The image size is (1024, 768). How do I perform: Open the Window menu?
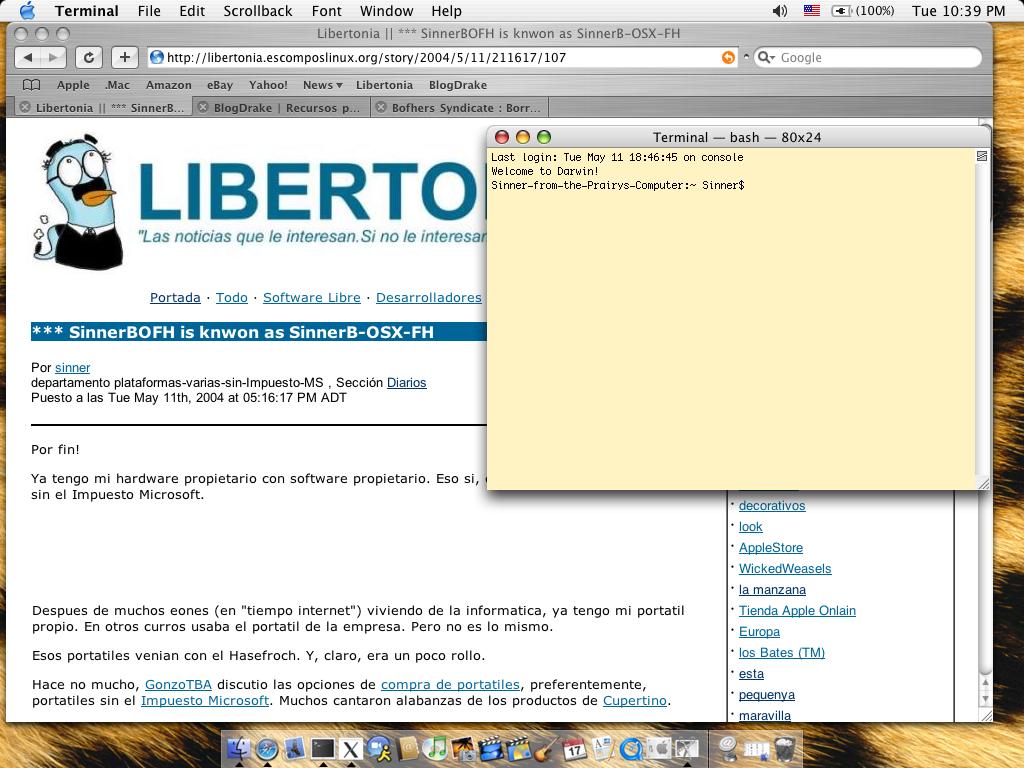coord(387,11)
